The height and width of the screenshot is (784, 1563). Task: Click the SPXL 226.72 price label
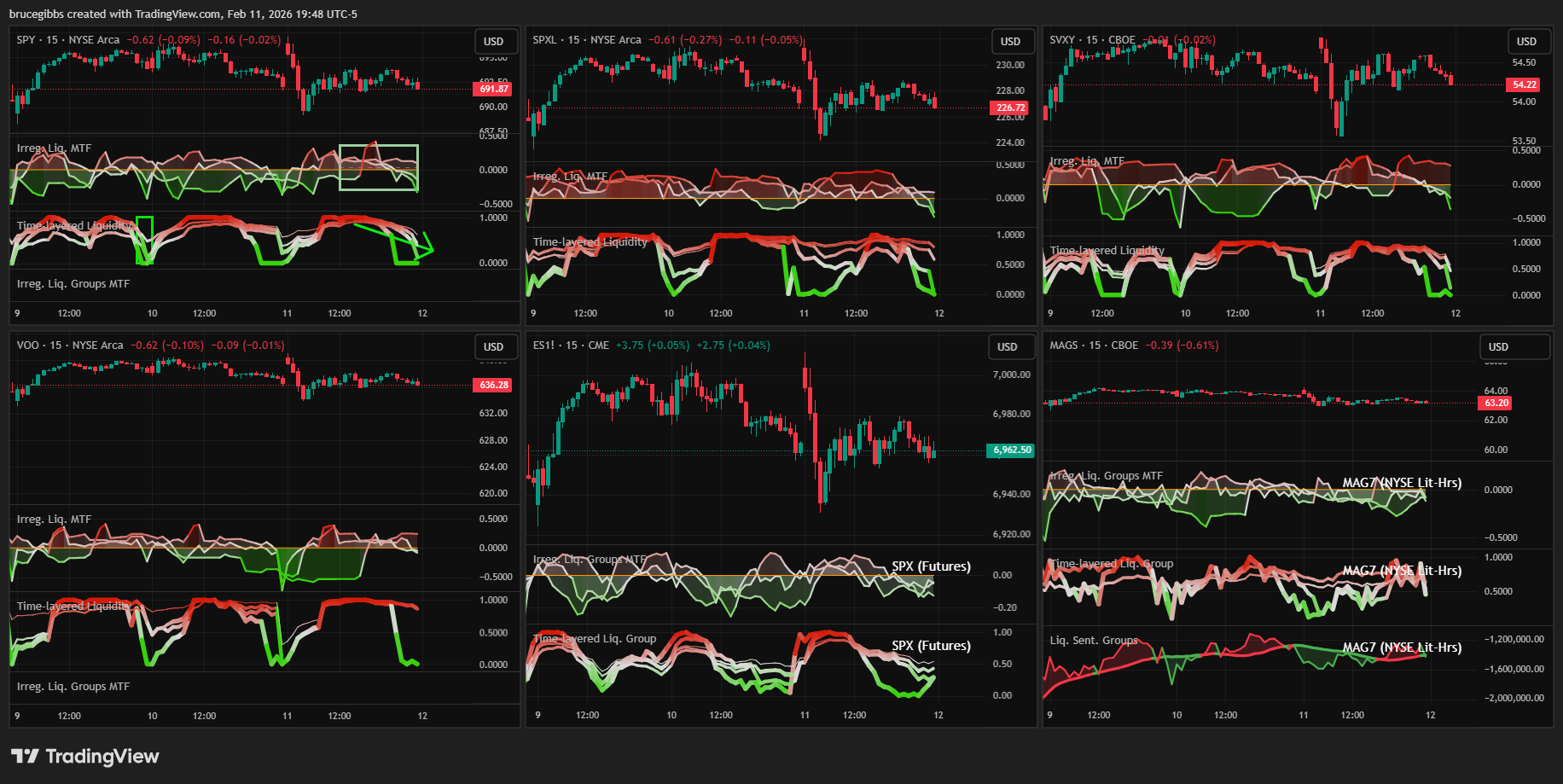click(x=1009, y=107)
